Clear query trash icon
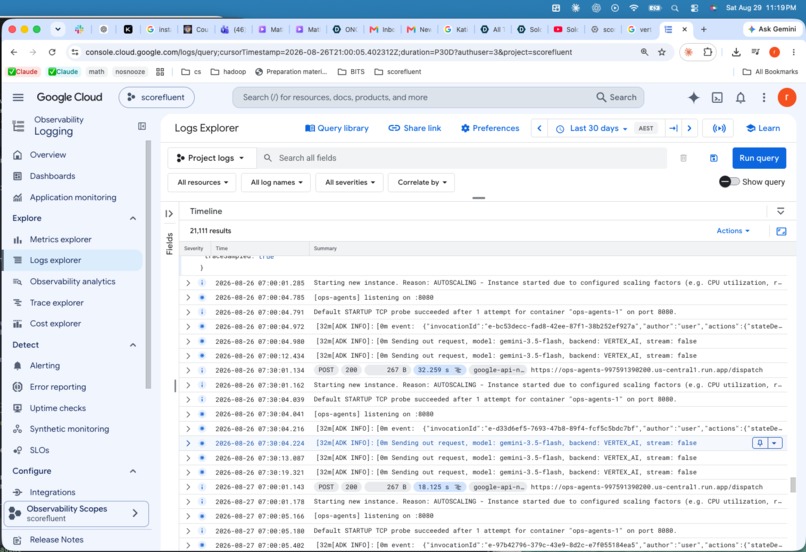 point(683,158)
